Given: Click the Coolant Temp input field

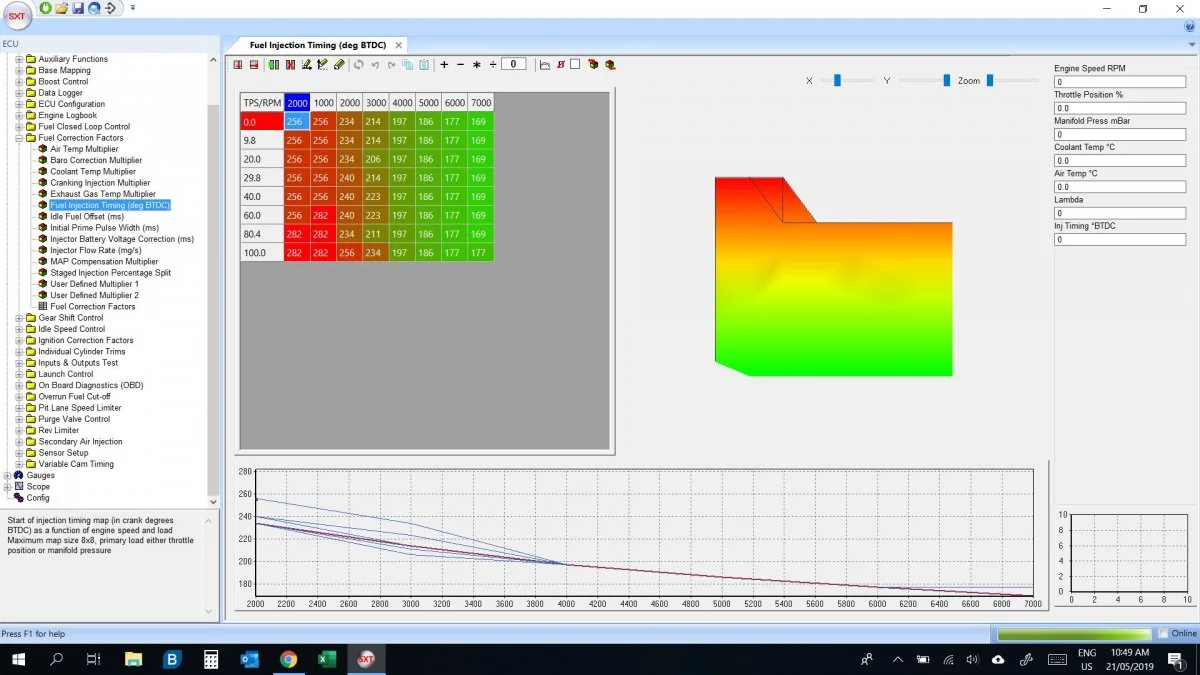Looking at the screenshot, I should [x=1118, y=160].
